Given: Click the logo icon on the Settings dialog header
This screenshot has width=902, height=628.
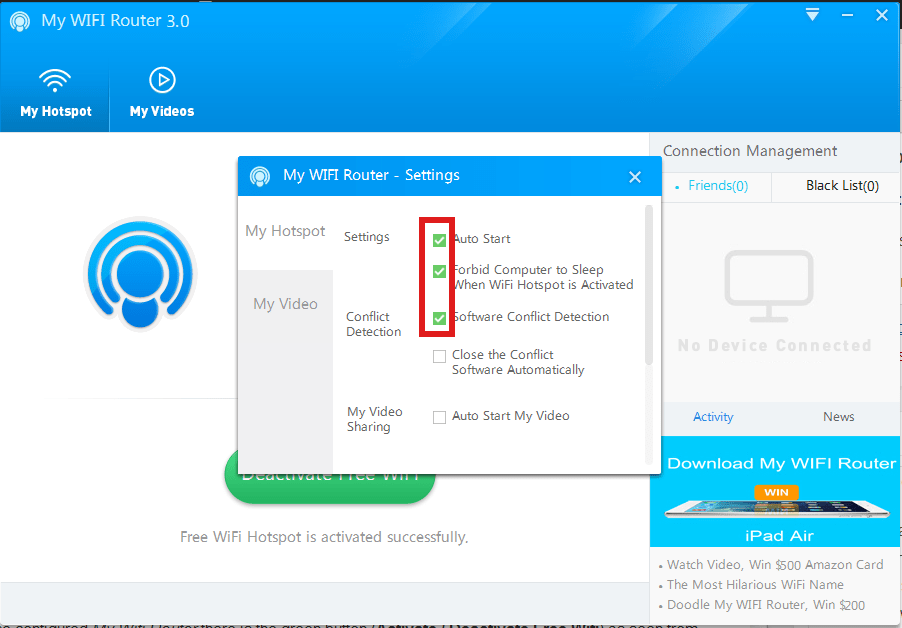Looking at the screenshot, I should [x=260, y=176].
